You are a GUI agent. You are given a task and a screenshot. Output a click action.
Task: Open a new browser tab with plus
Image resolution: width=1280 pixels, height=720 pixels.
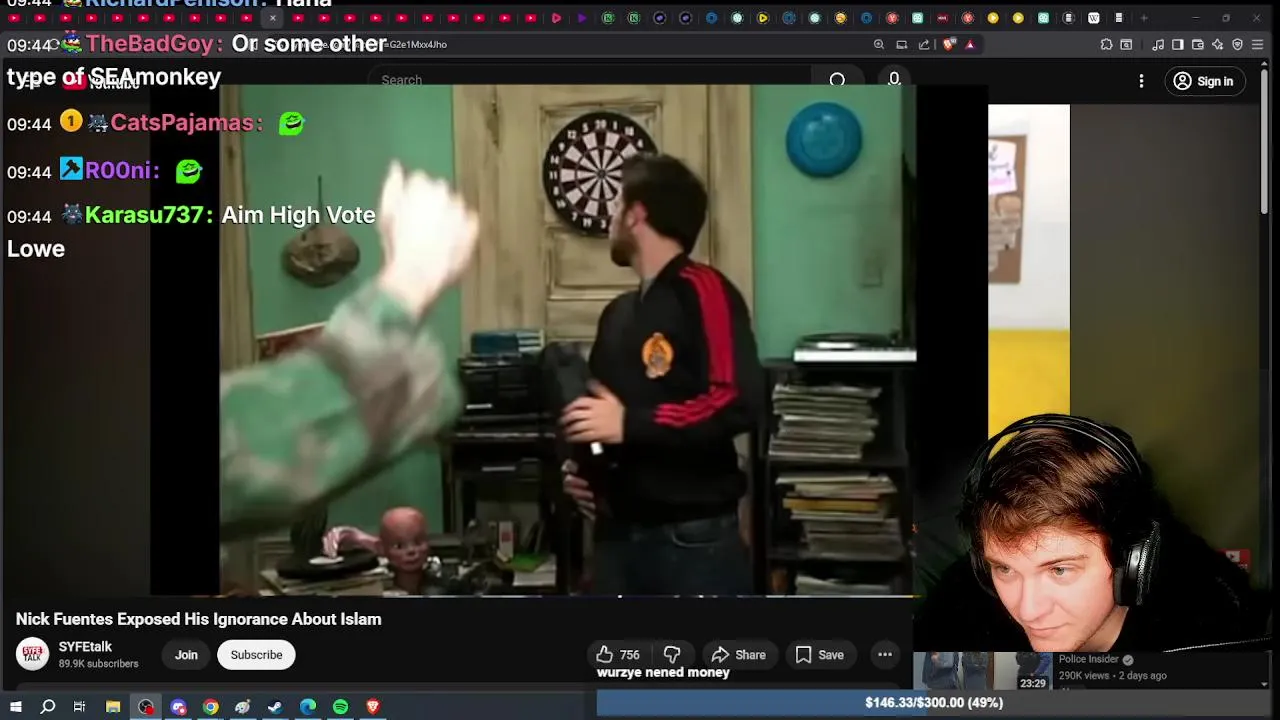click(1144, 18)
